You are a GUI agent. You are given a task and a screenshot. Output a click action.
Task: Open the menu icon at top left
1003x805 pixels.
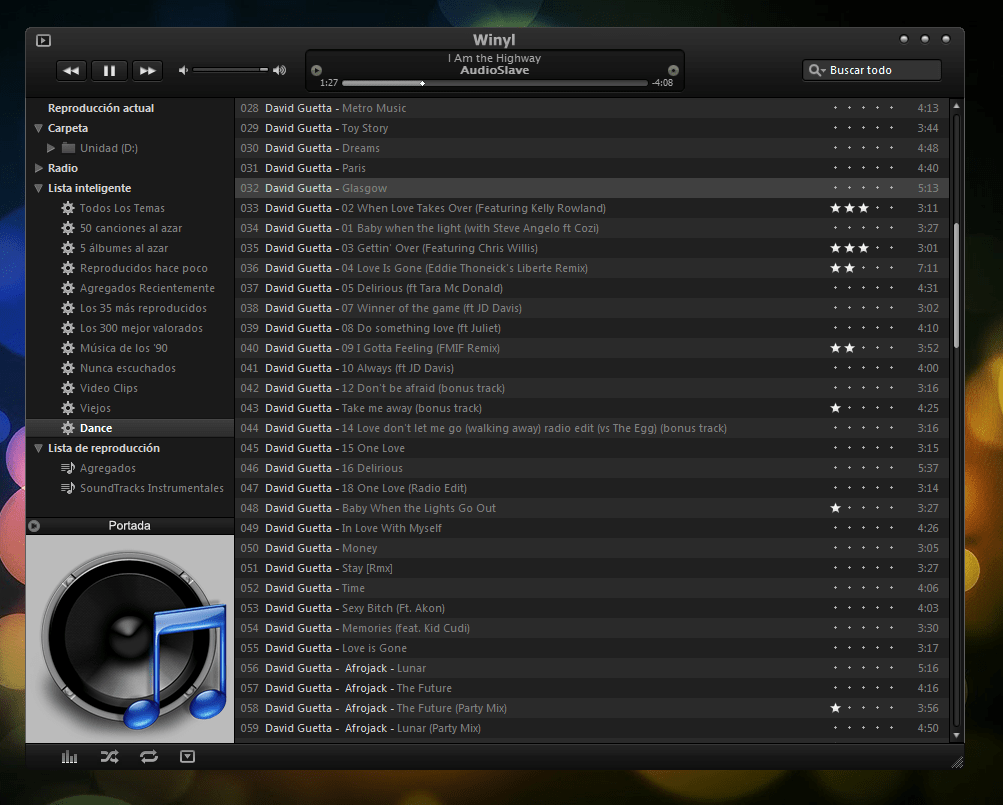click(x=42, y=40)
